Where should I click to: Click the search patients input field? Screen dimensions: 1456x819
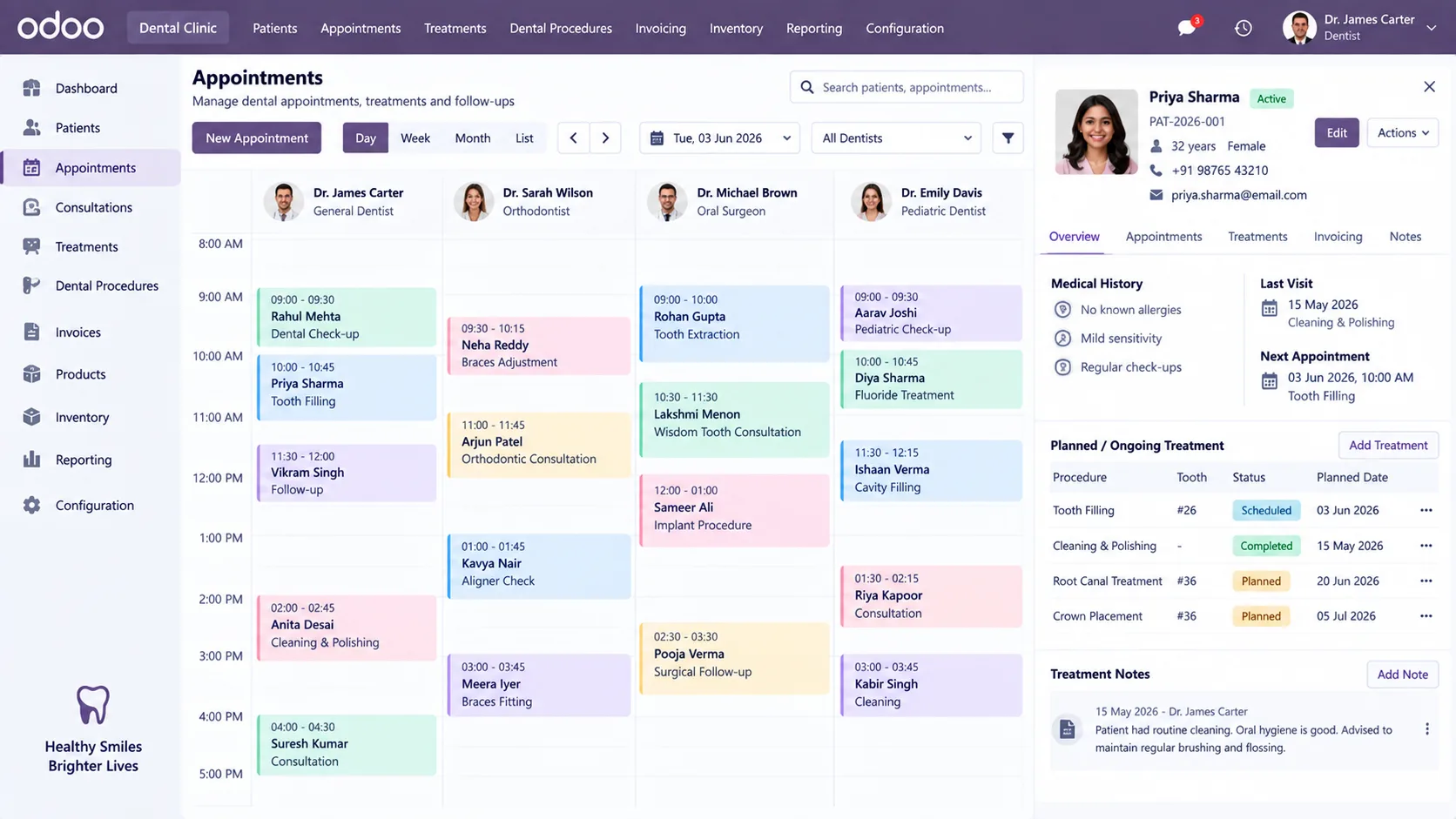pyautogui.click(x=907, y=87)
